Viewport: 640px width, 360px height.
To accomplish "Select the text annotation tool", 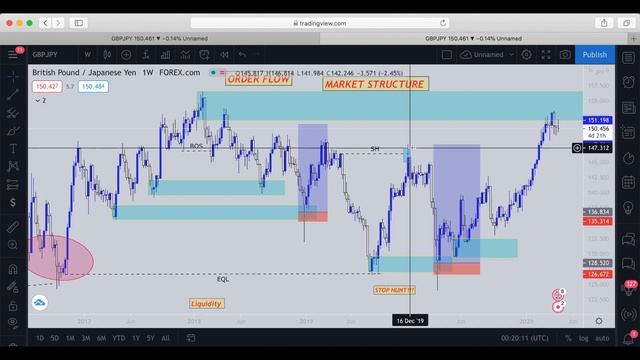I will (x=13, y=149).
